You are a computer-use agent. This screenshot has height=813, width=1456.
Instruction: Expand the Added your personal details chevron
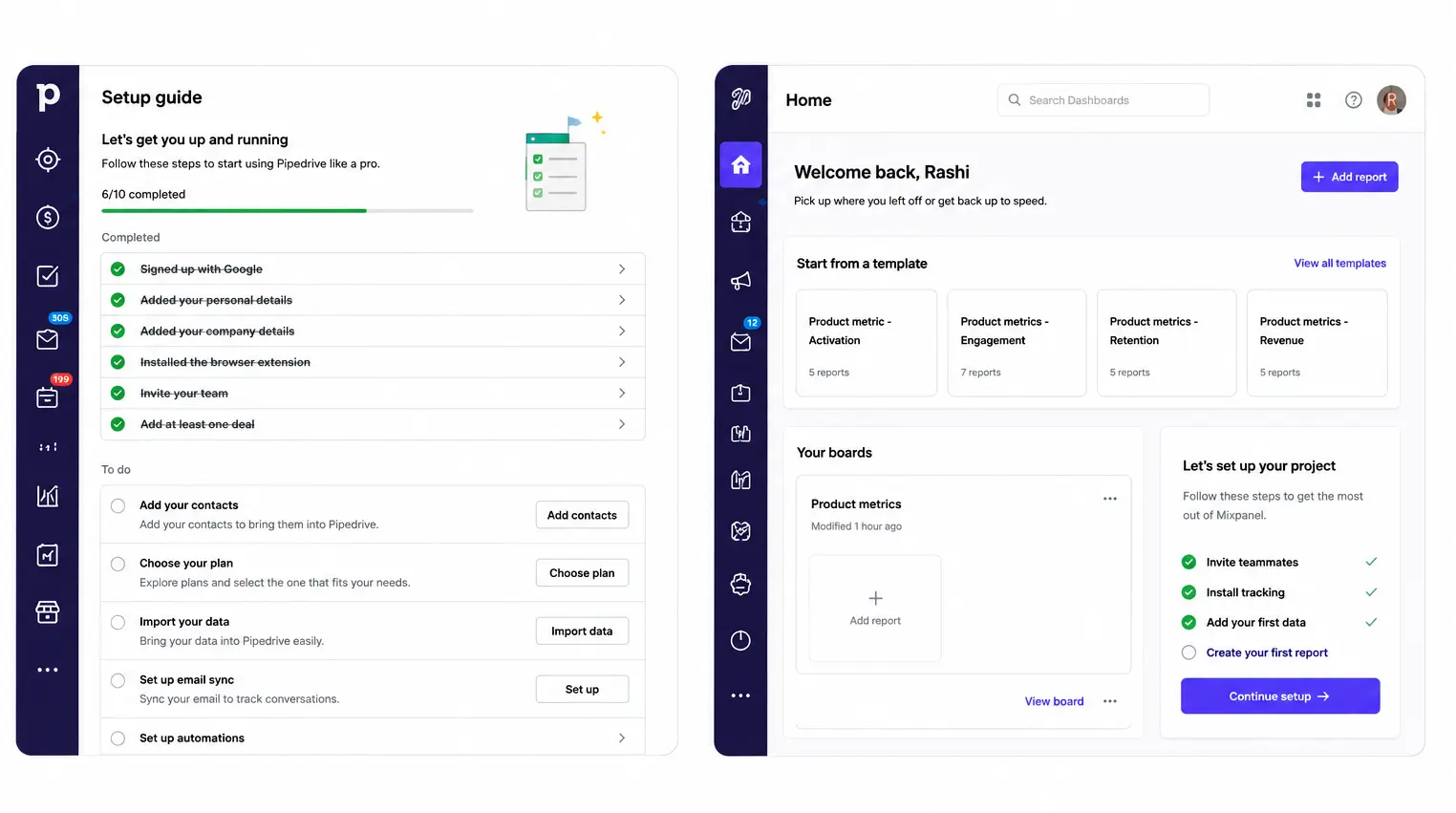tap(622, 300)
